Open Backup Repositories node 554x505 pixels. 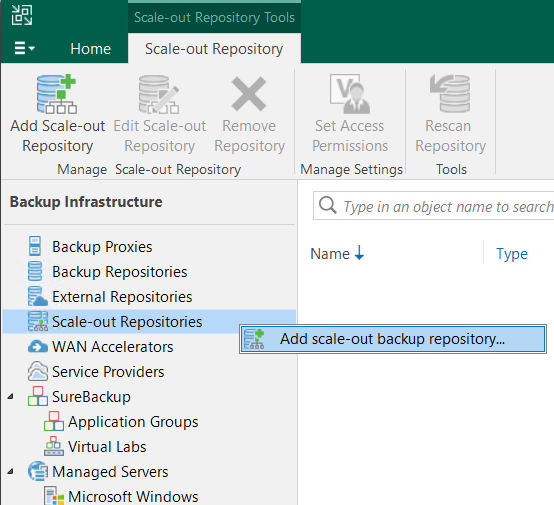point(119,272)
